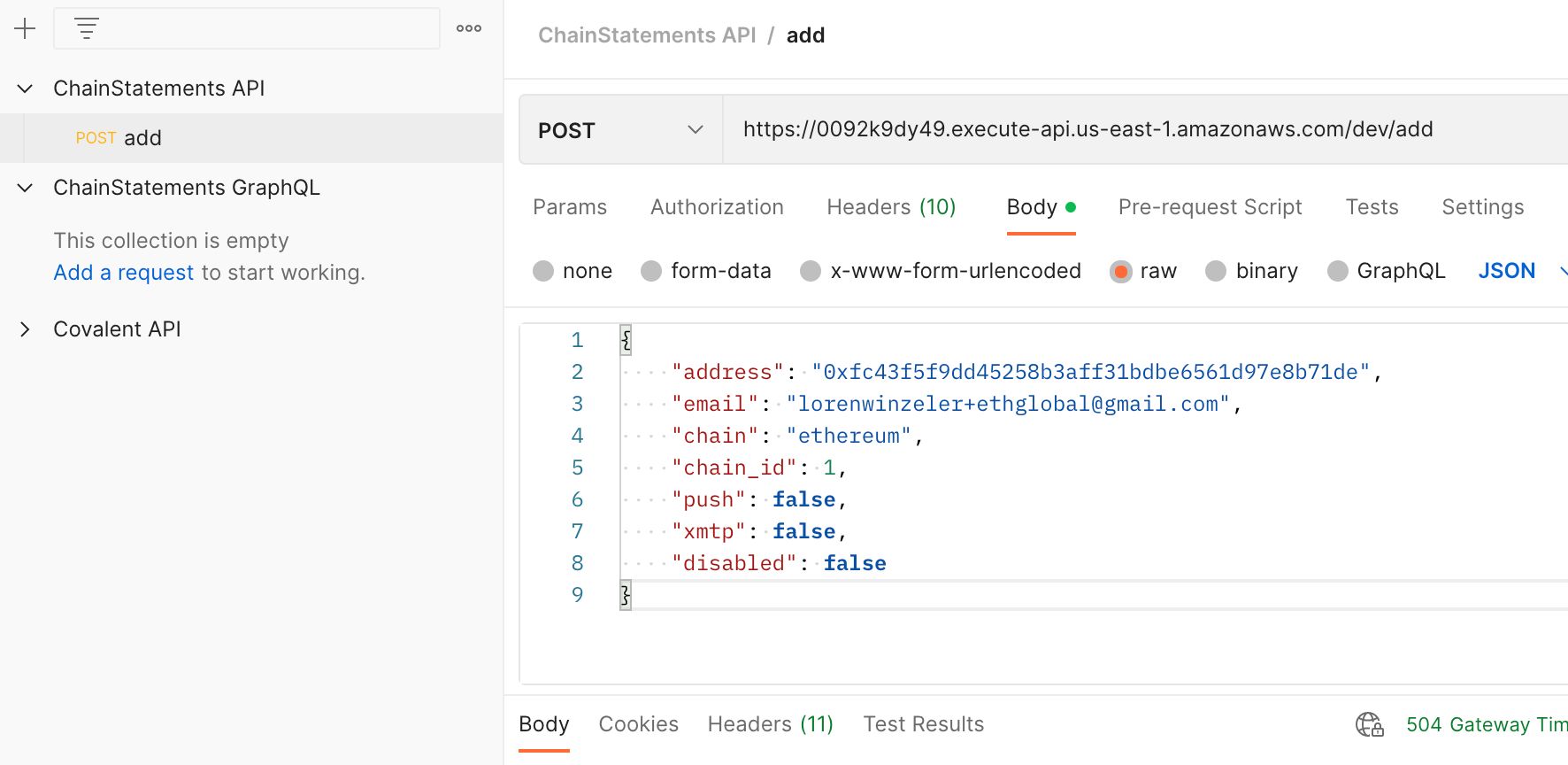Screen dimensions: 1568x765
Task: Open the three-dot more options menu
Action: 469,28
